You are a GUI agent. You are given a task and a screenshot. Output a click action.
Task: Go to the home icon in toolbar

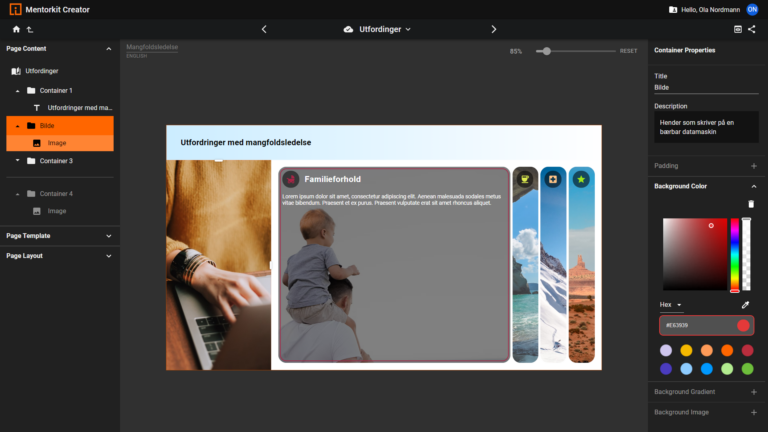[x=16, y=29]
